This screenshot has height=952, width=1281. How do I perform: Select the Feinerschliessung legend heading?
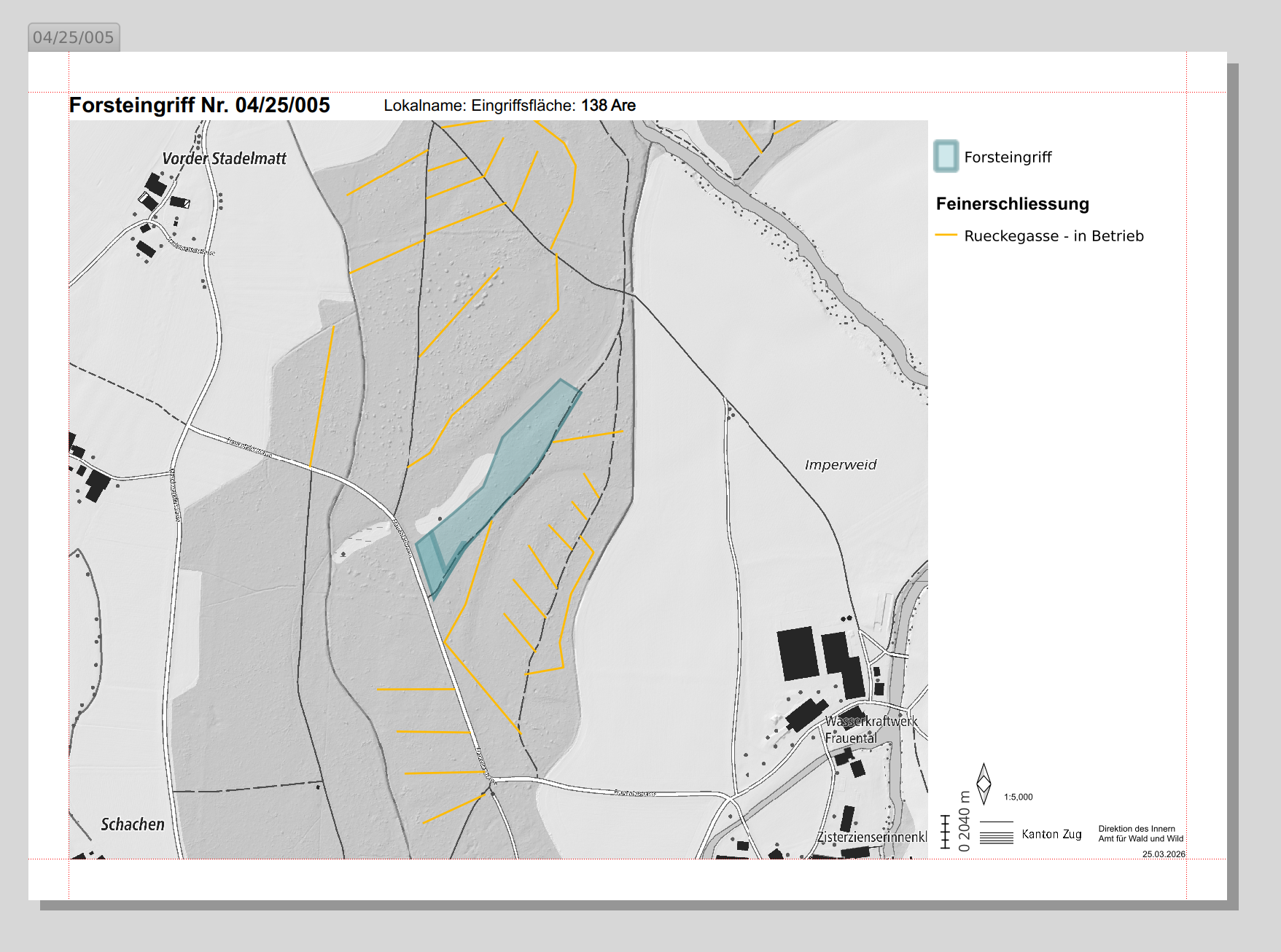click(x=1012, y=204)
